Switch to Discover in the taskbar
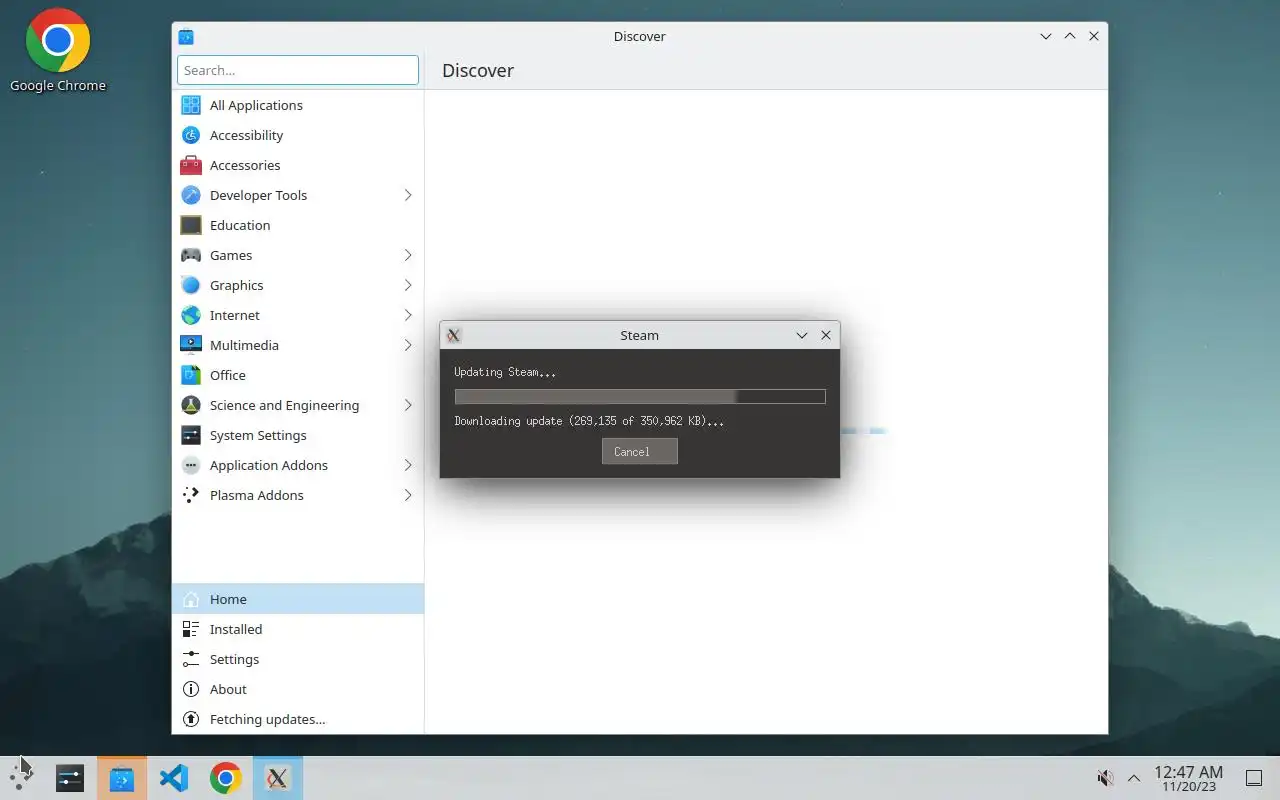Image resolution: width=1280 pixels, height=800 pixels. click(122, 778)
